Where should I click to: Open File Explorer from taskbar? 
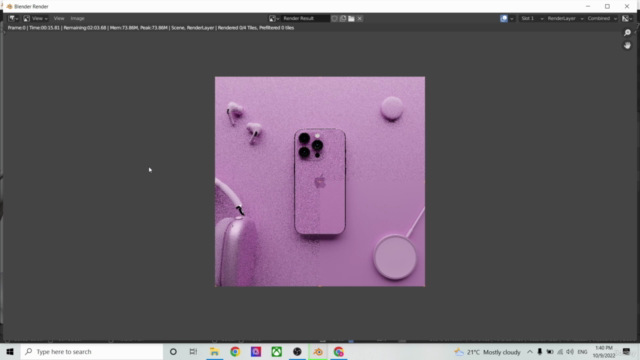click(x=214, y=351)
